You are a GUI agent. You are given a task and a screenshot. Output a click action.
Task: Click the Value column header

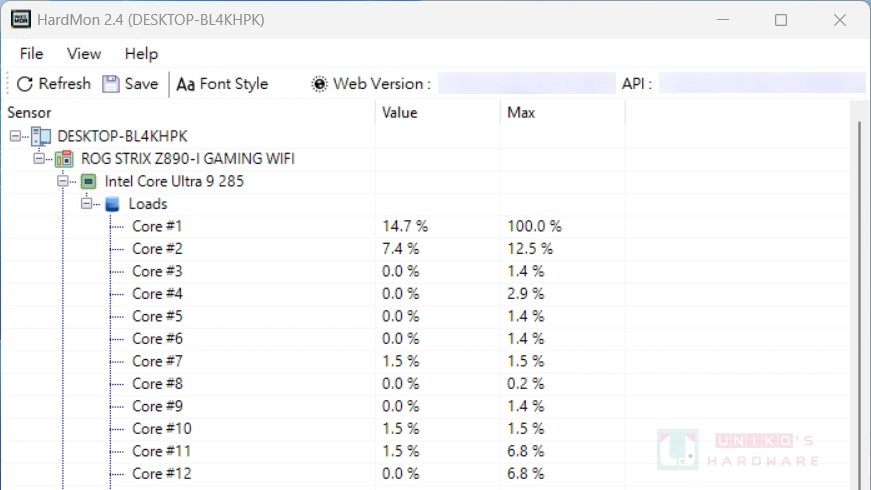(x=399, y=113)
